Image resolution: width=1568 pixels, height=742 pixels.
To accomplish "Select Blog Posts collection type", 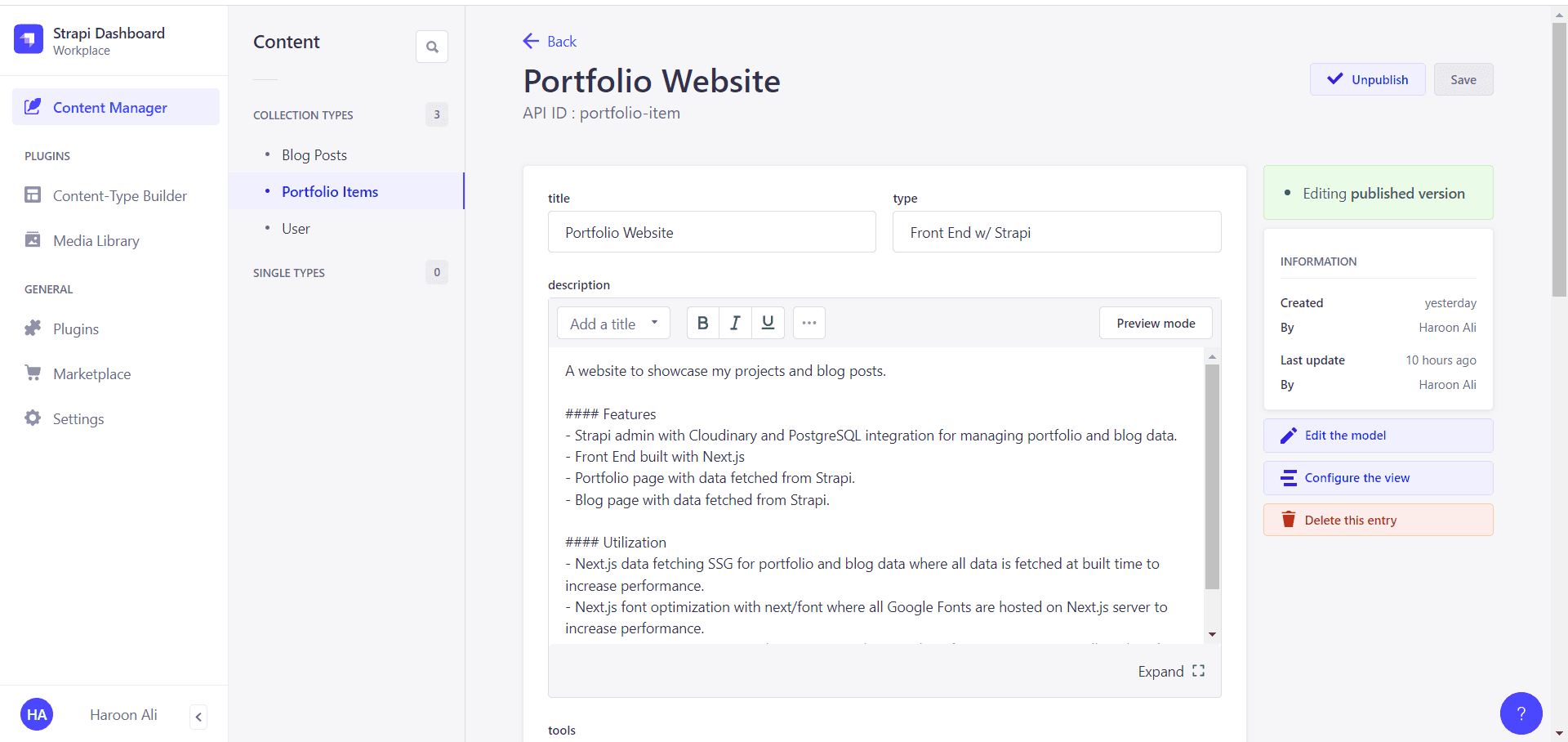I will (x=314, y=155).
